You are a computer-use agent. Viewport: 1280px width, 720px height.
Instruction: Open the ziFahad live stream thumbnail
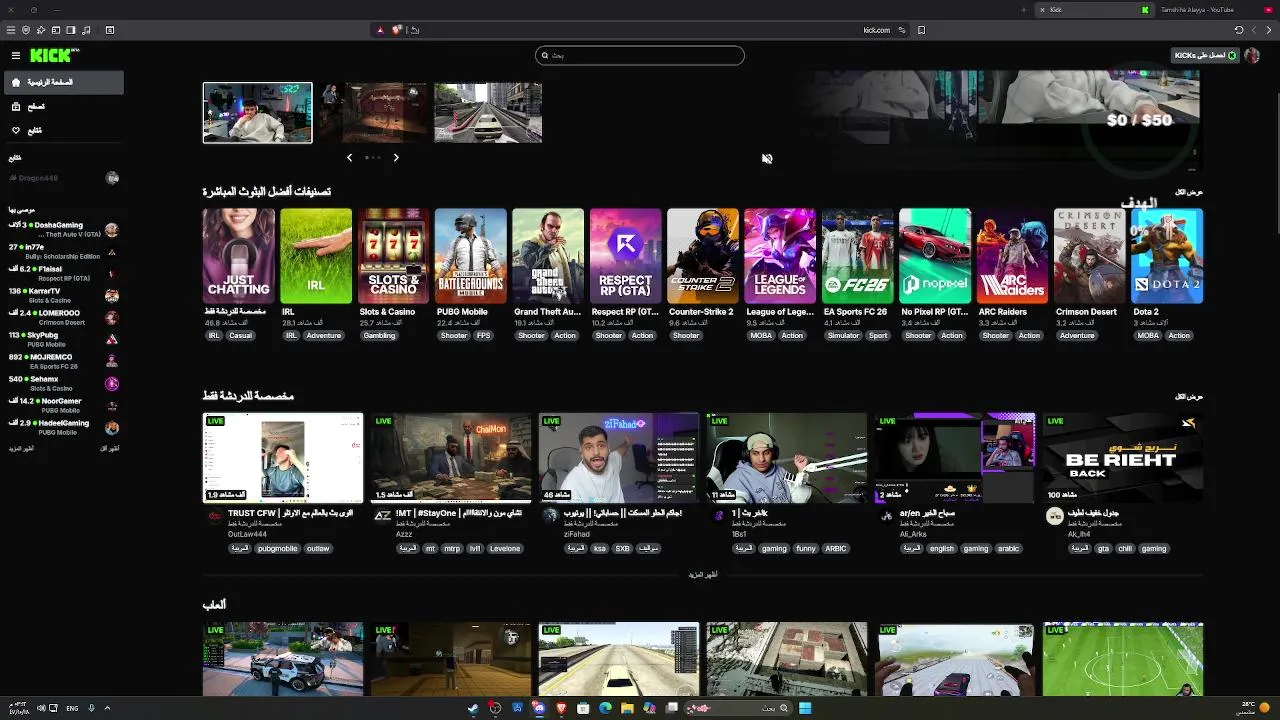click(619, 457)
